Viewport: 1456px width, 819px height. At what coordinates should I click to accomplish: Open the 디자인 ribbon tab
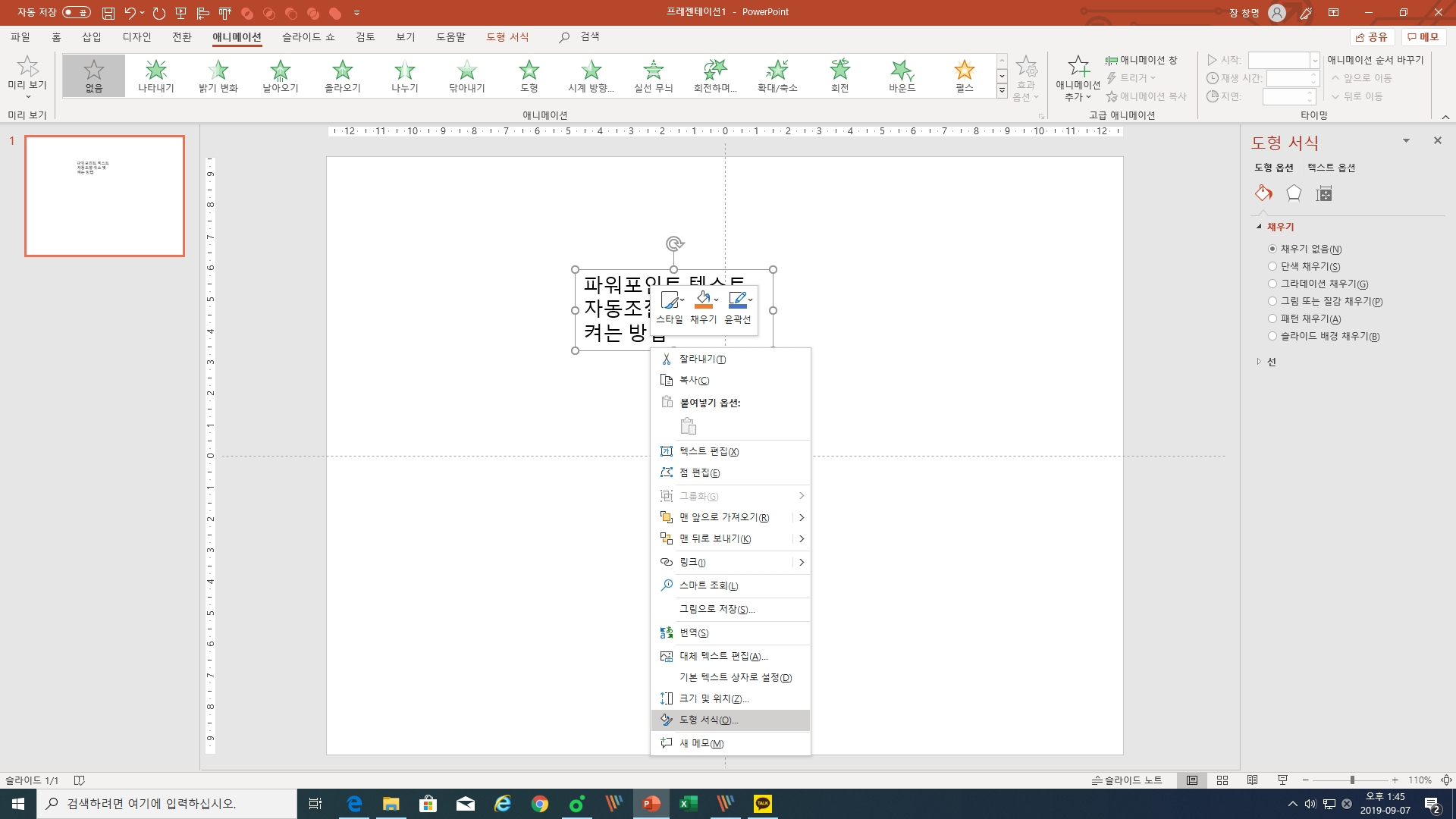click(136, 37)
